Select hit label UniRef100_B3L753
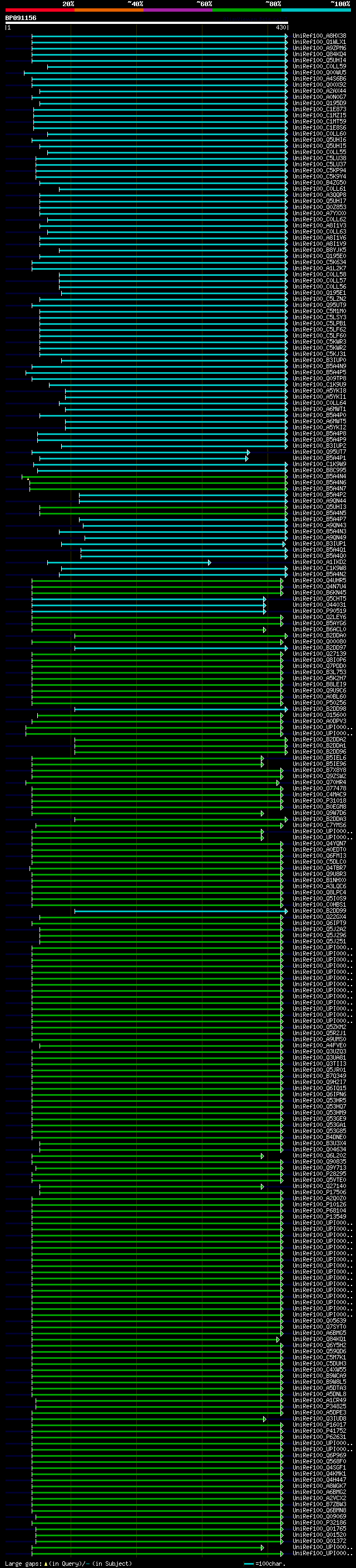 319,672
